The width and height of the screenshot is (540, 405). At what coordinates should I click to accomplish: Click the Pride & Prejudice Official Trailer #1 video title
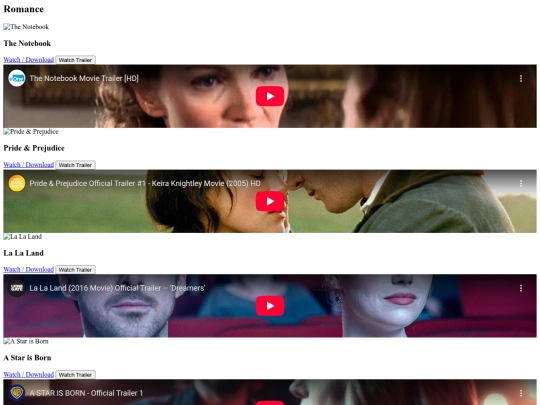(145, 183)
